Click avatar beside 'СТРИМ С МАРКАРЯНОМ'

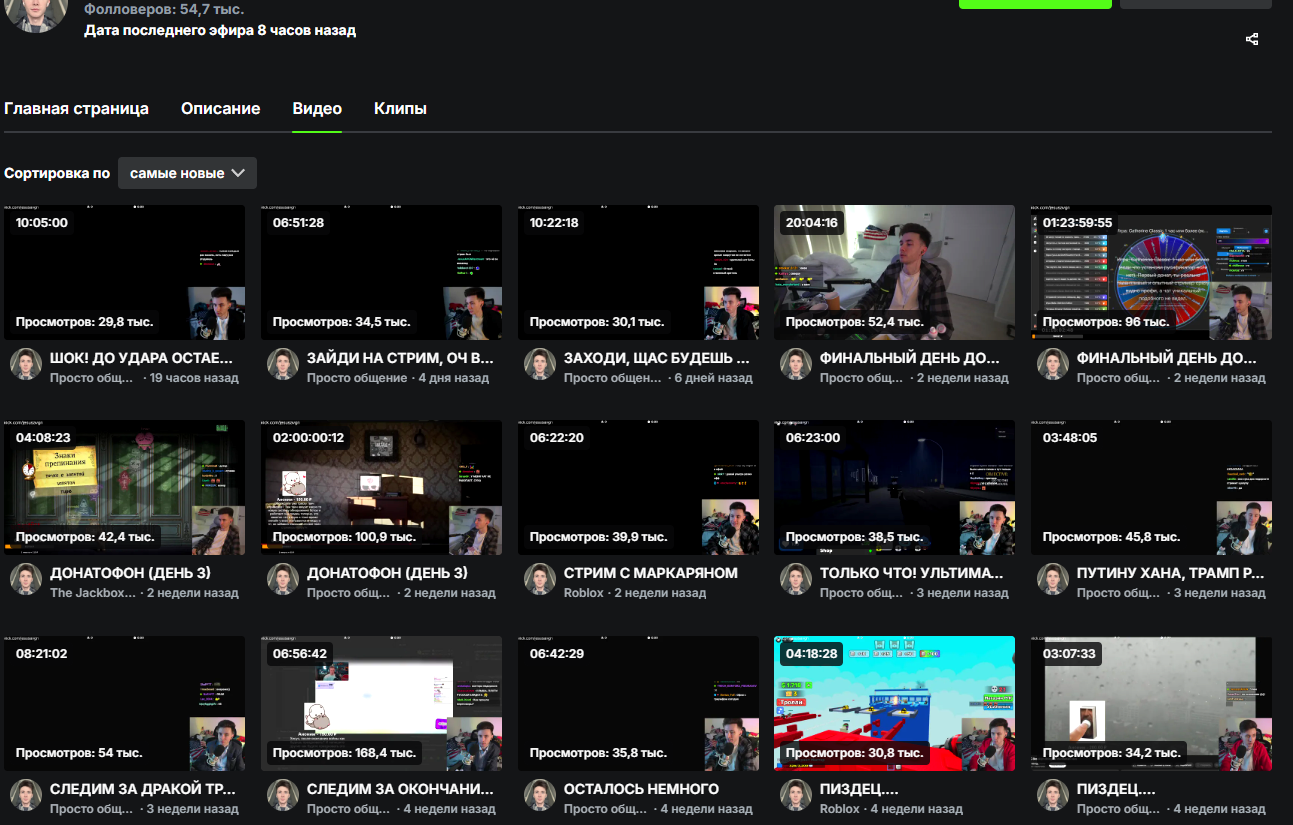tap(540, 579)
